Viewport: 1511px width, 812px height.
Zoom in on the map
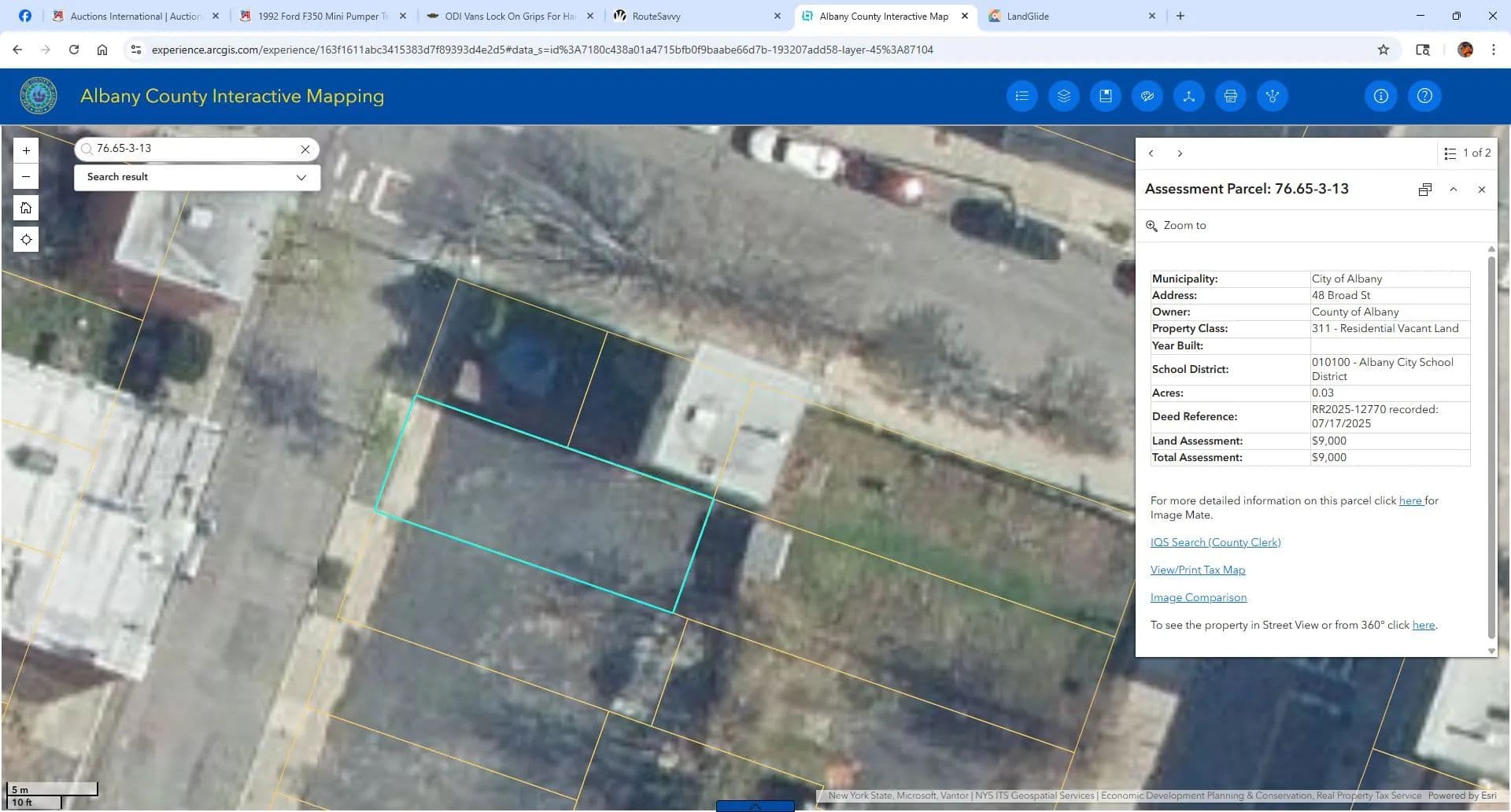[26, 150]
